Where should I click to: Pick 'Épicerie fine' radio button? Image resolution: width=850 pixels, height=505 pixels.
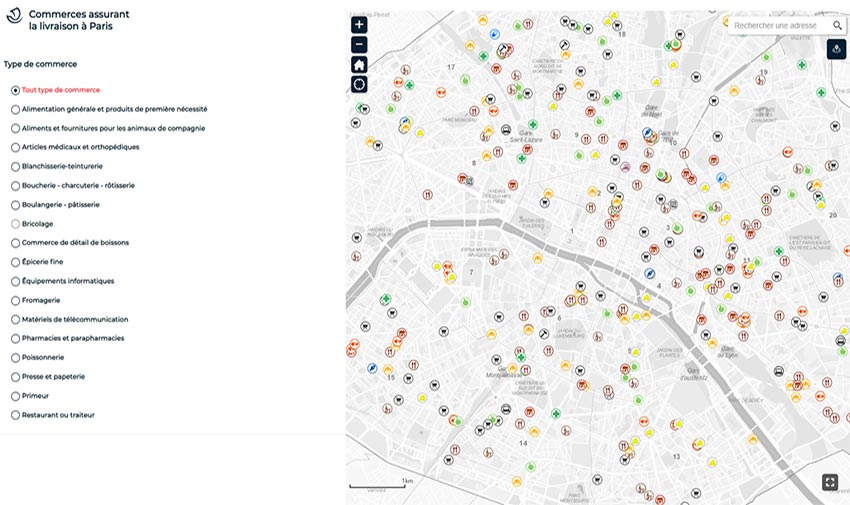pyautogui.click(x=15, y=262)
